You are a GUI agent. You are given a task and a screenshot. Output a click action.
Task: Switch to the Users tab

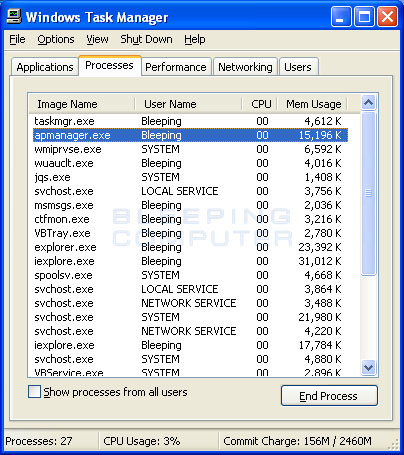coord(298,67)
